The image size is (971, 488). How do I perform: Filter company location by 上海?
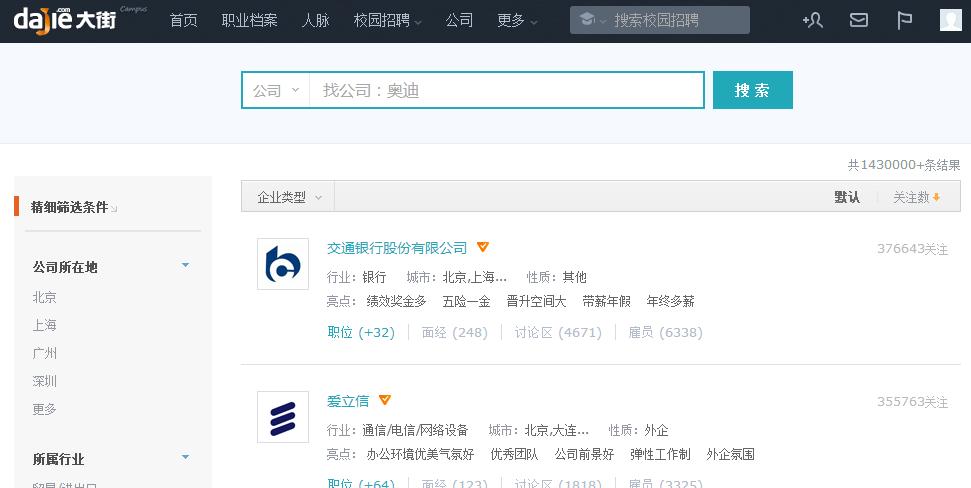[x=45, y=325]
